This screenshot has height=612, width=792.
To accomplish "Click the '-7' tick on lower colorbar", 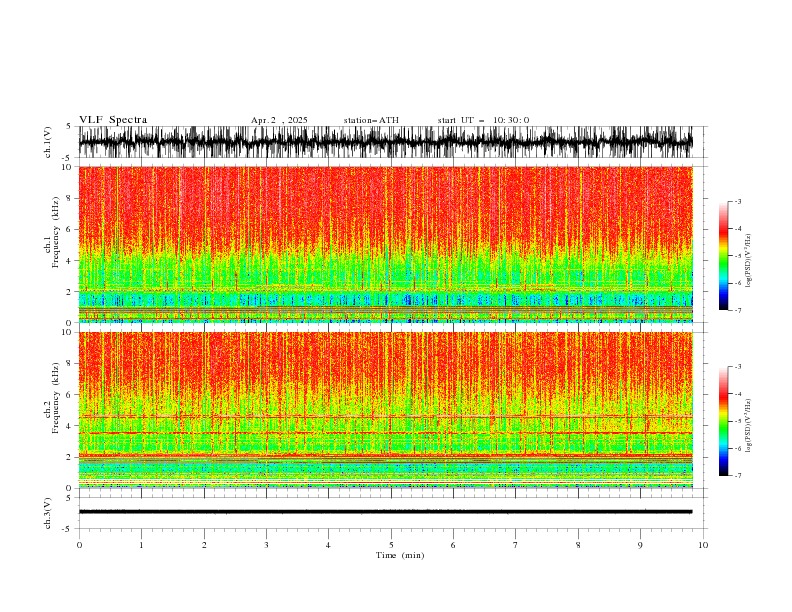I will tap(737, 476).
